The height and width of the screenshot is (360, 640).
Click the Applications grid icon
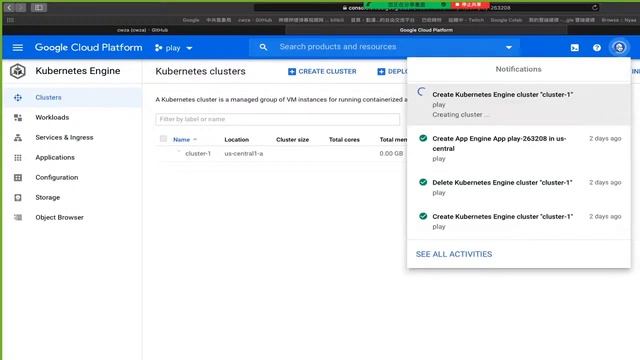tap(18, 158)
